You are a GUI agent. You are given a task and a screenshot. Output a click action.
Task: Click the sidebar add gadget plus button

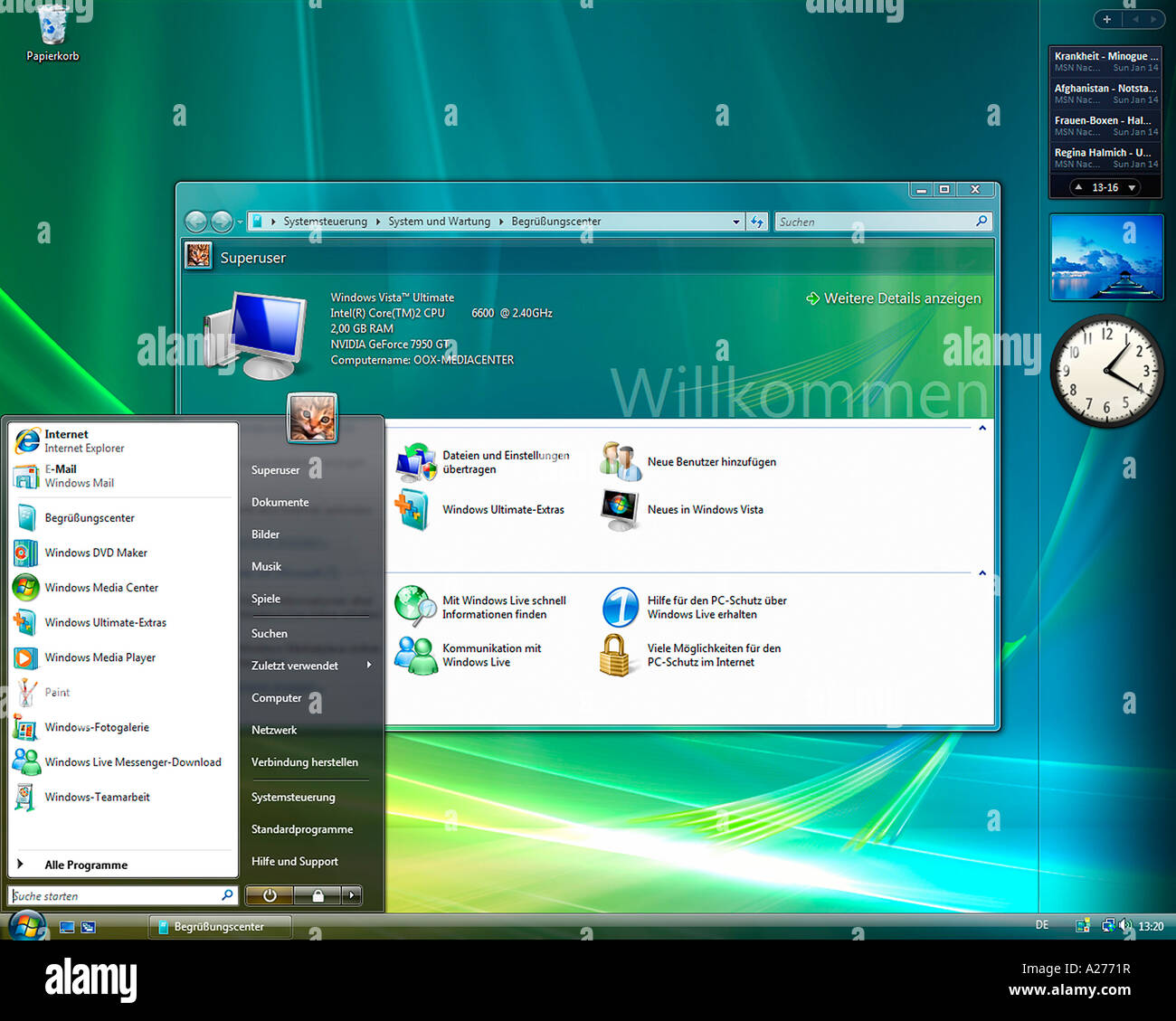1107,19
